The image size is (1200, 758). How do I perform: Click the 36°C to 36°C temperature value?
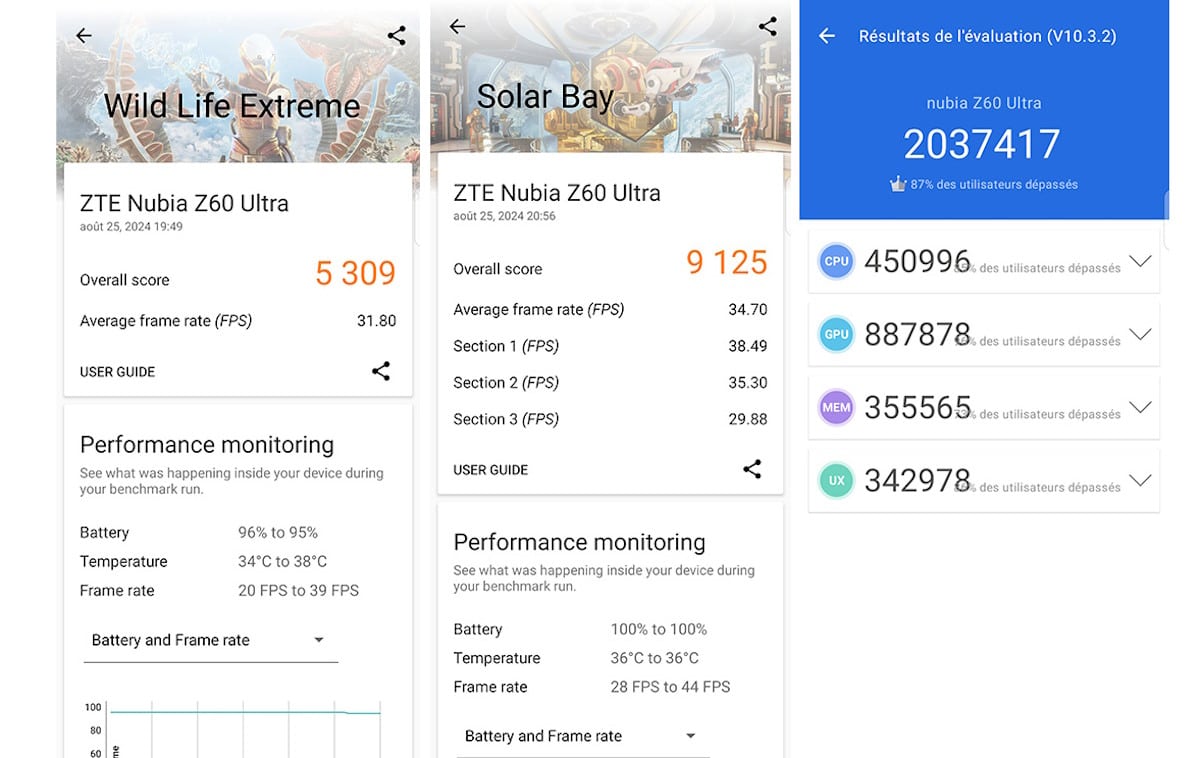655,659
